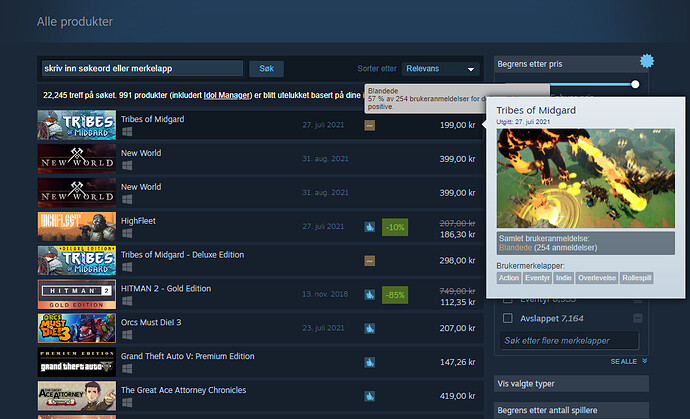The width and height of the screenshot is (690, 419).
Task: Click the exclude button next to Avslappet tag
Action: coord(638,318)
